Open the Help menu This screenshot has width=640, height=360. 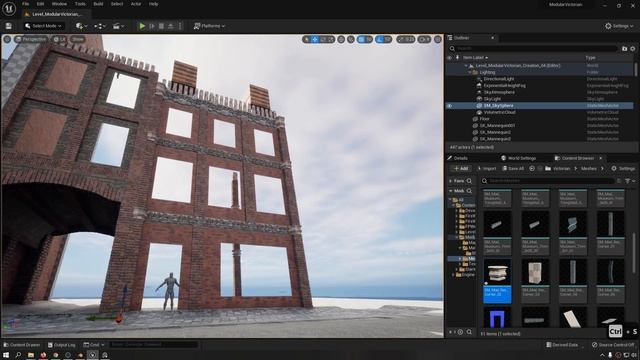[x=153, y=4]
